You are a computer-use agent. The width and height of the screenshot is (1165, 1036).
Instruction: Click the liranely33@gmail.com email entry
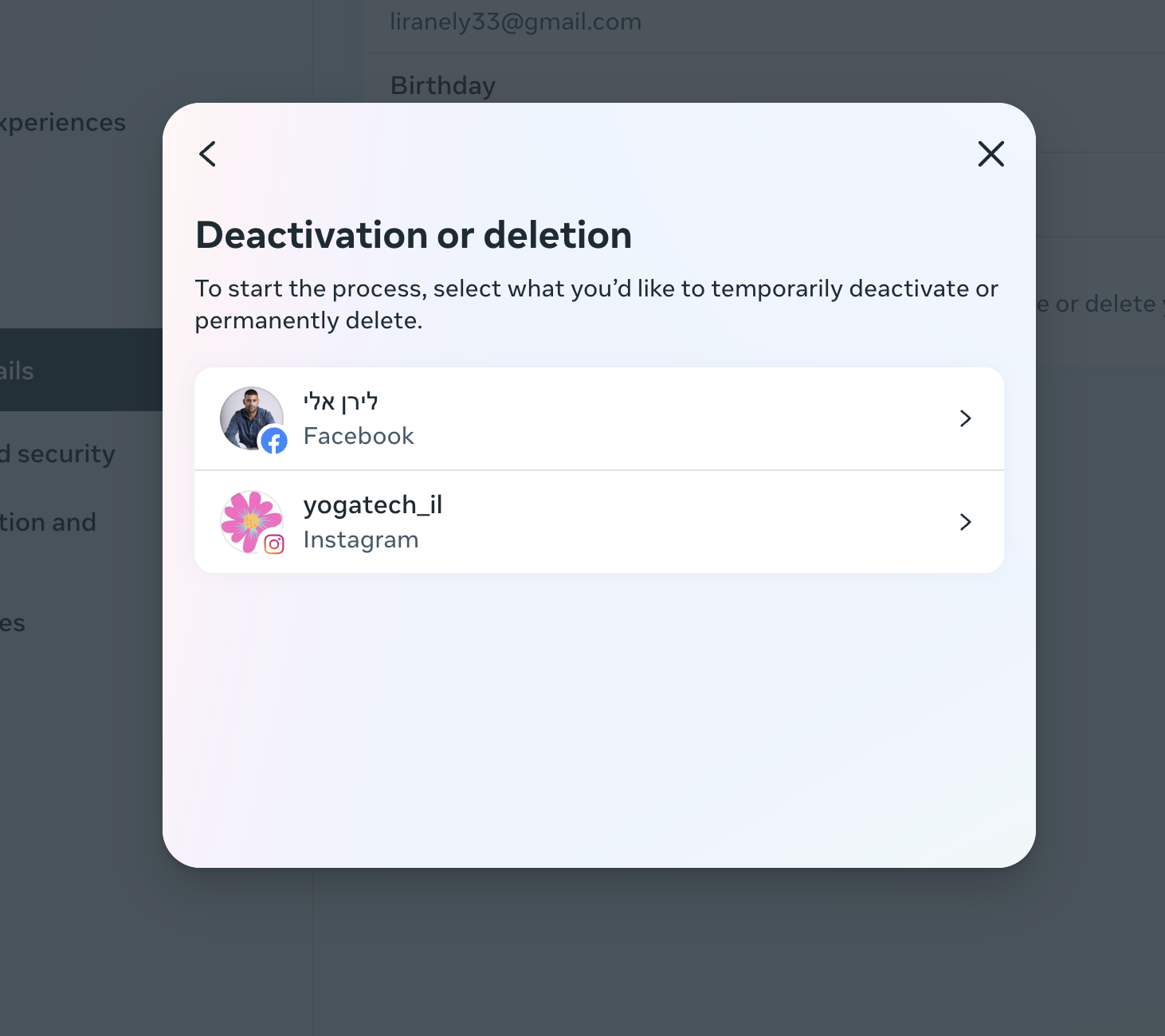[x=516, y=22]
